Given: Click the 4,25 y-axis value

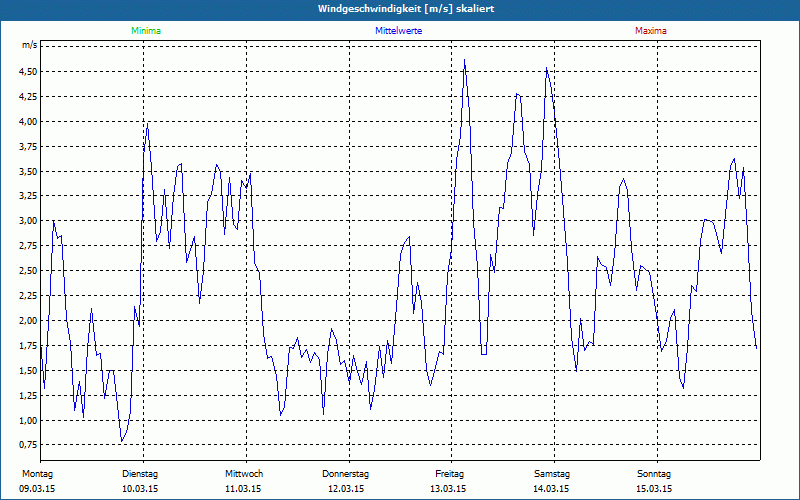Looking at the screenshot, I should [x=29, y=96].
